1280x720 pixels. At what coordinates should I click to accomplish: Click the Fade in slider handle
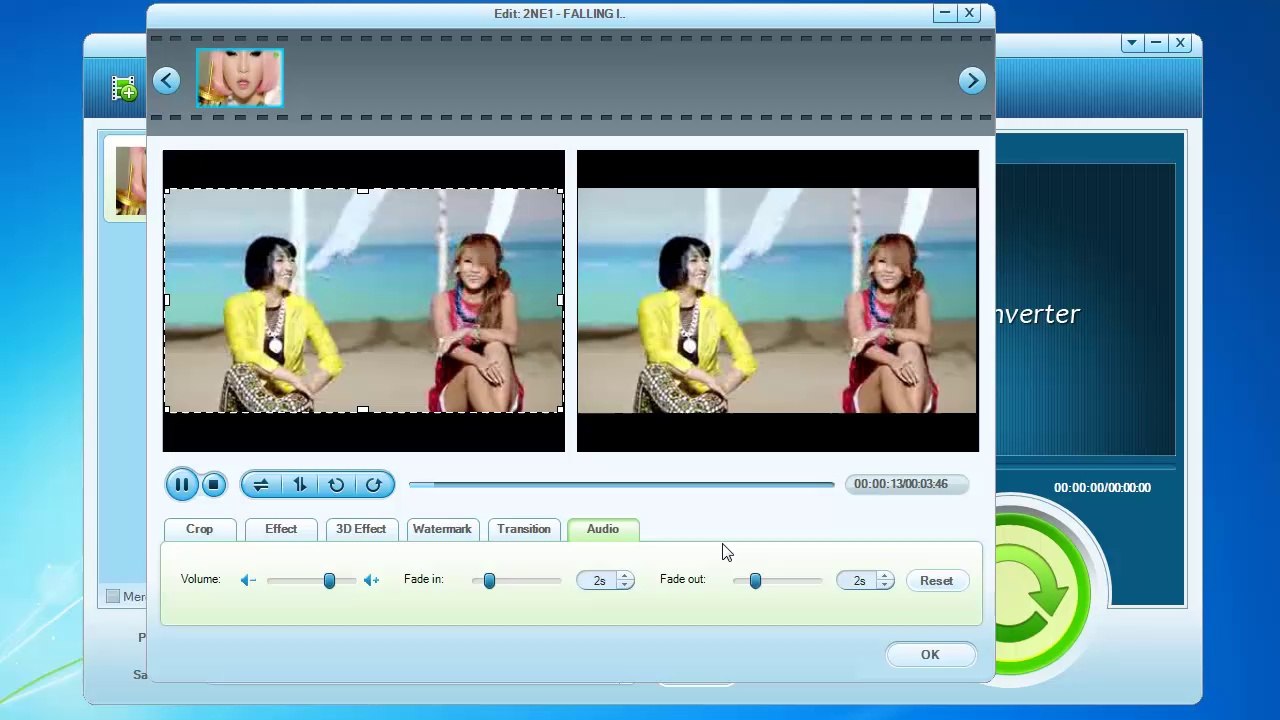coord(489,580)
